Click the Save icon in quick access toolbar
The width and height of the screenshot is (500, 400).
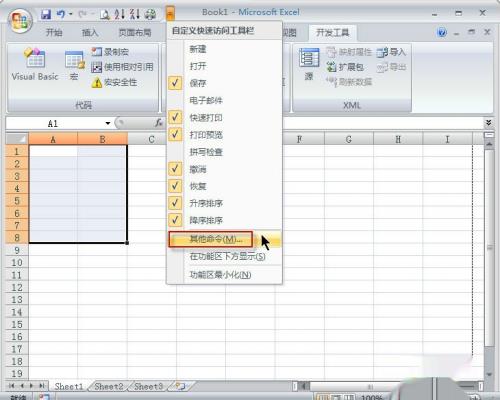pyautogui.click(x=46, y=14)
